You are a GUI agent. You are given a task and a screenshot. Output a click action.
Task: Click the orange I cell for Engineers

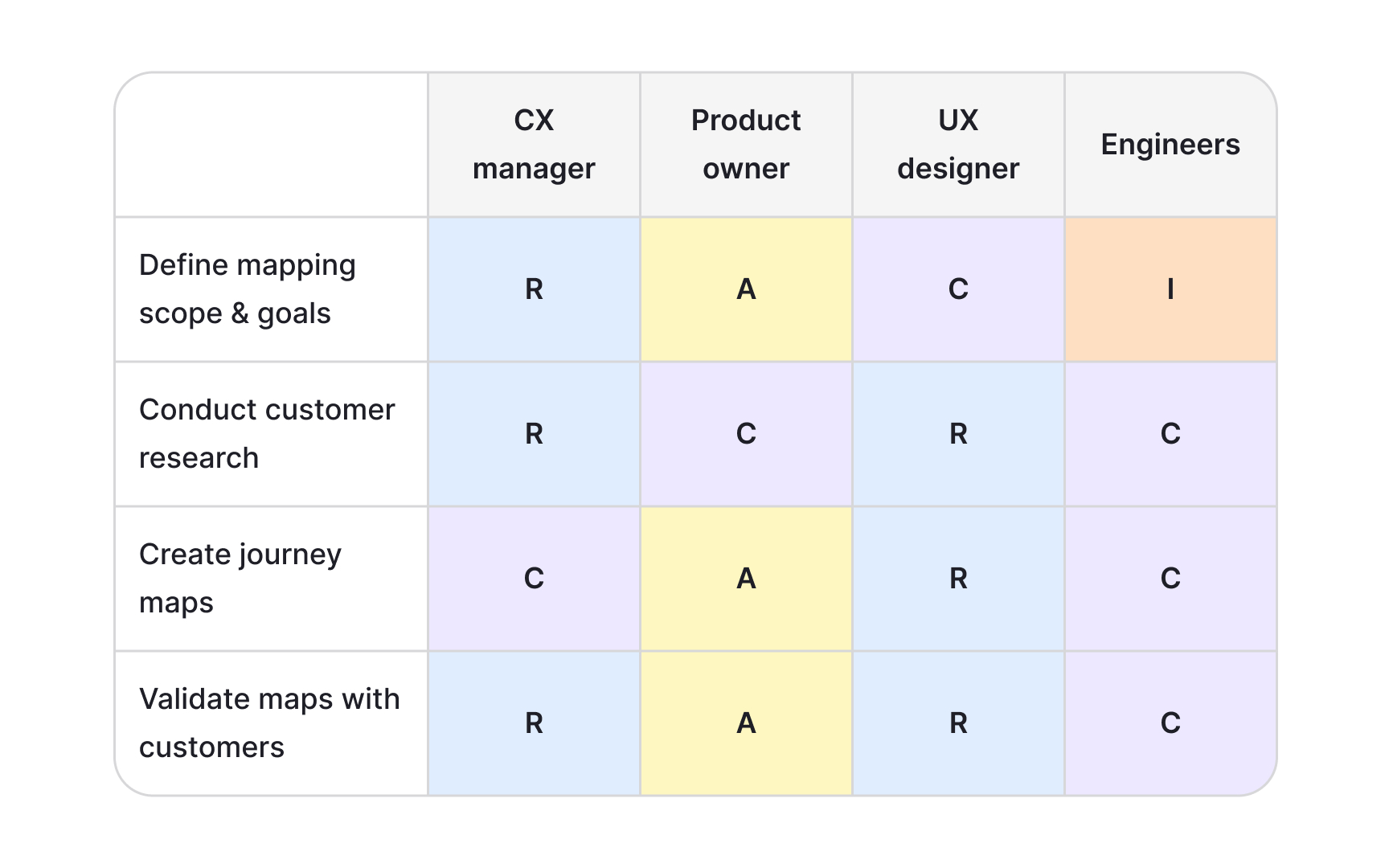pos(1170,289)
